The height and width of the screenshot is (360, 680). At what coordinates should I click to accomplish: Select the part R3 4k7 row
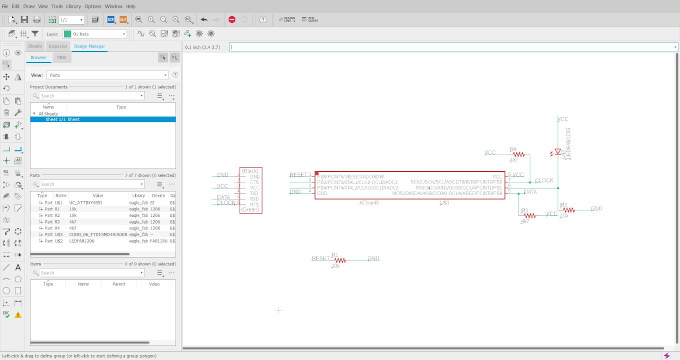coord(103,222)
